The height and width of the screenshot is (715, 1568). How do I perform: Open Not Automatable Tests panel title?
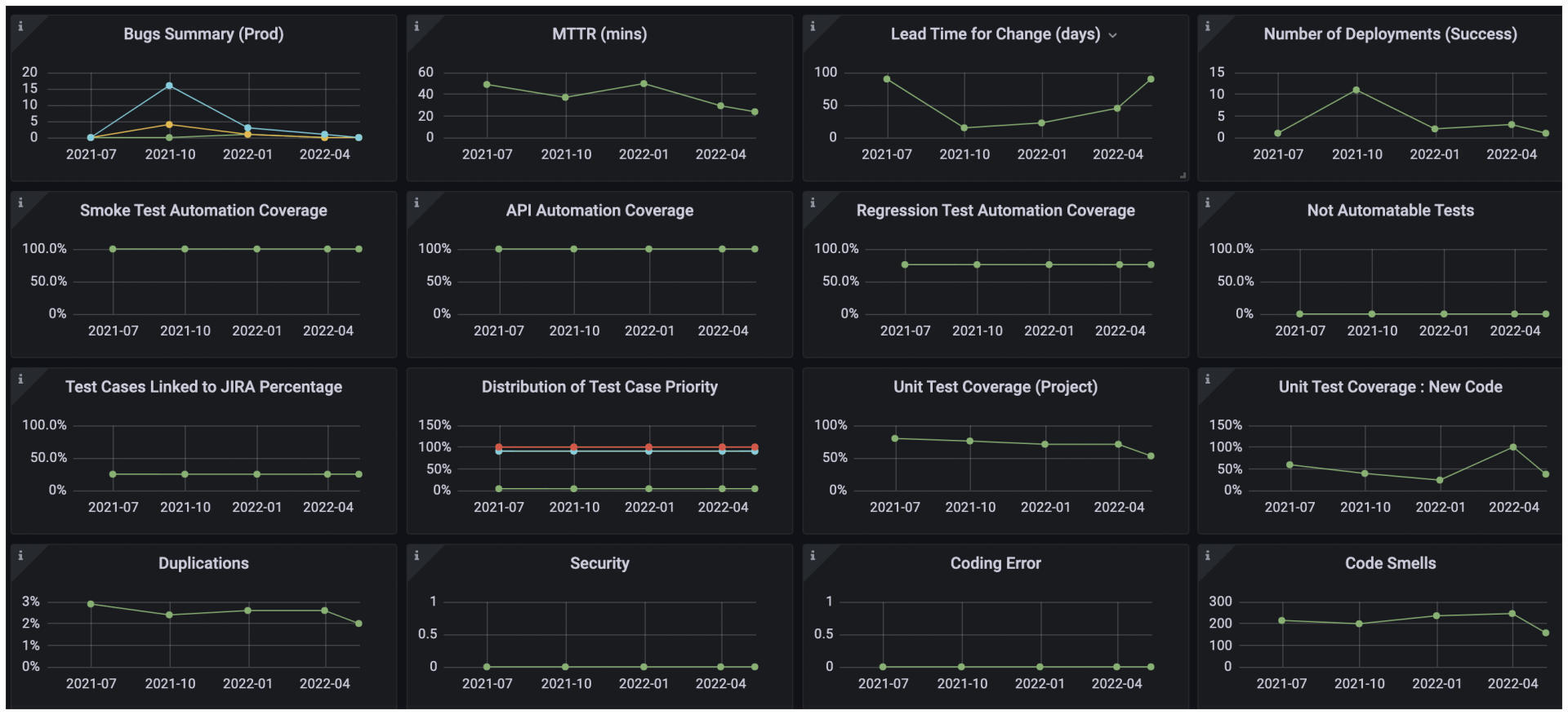click(x=1390, y=211)
